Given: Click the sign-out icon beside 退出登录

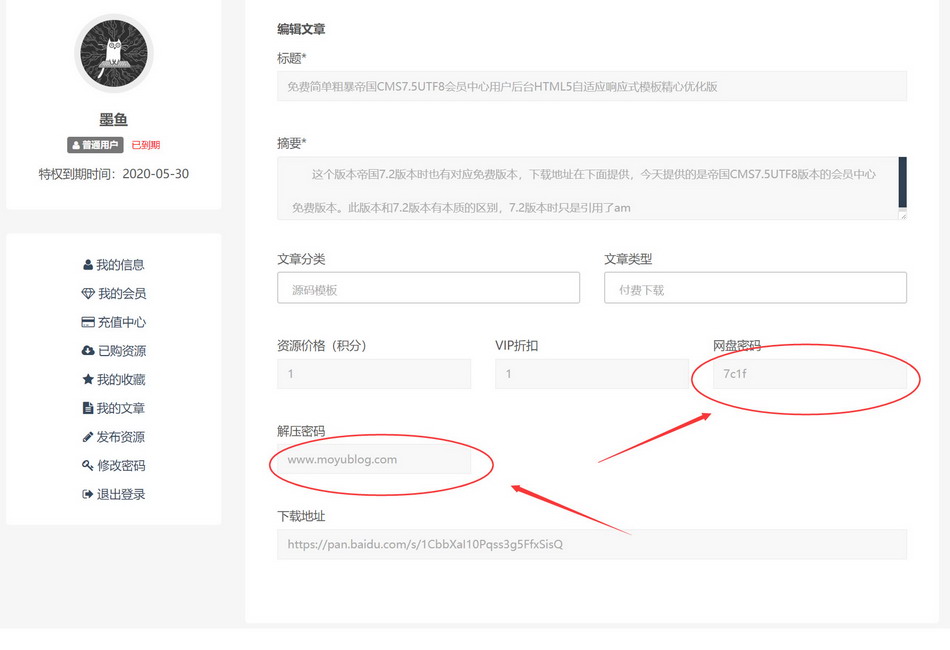Looking at the screenshot, I should (88, 494).
